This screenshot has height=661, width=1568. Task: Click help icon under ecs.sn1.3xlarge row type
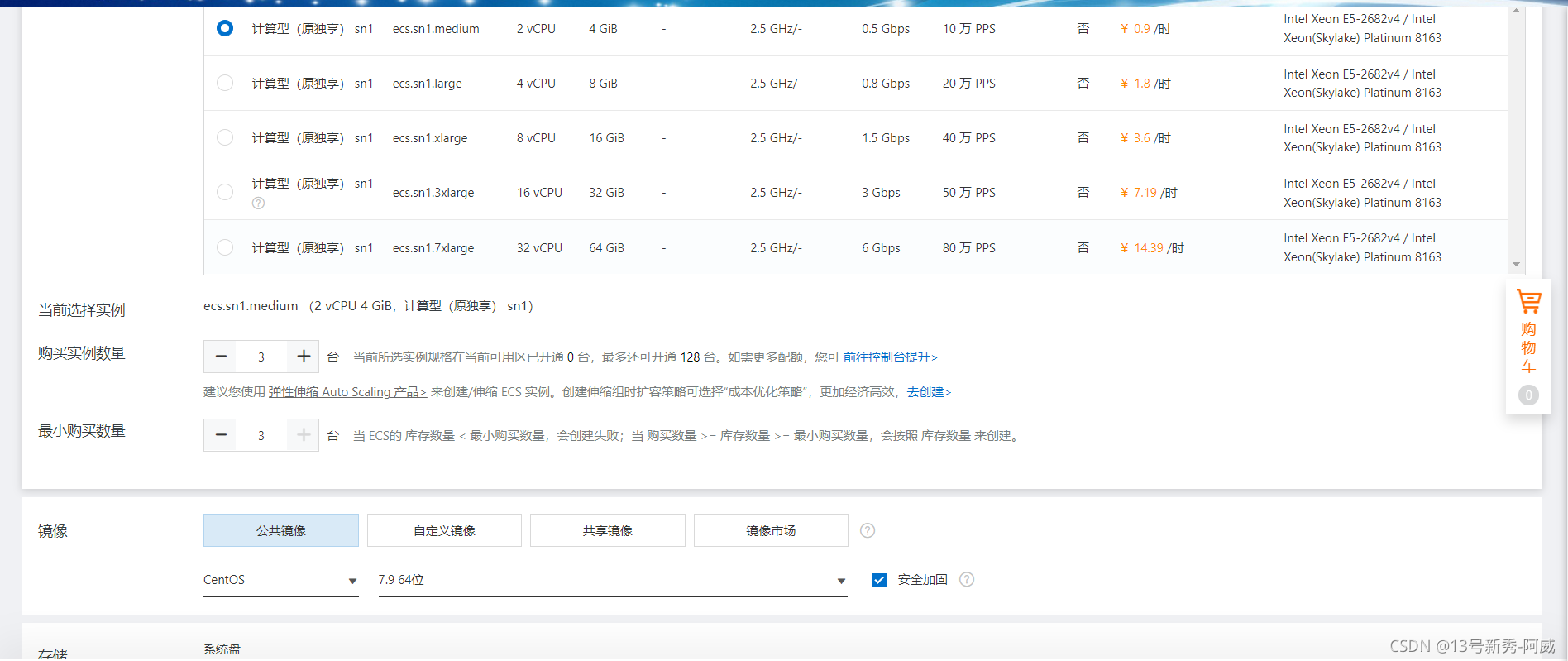click(258, 203)
